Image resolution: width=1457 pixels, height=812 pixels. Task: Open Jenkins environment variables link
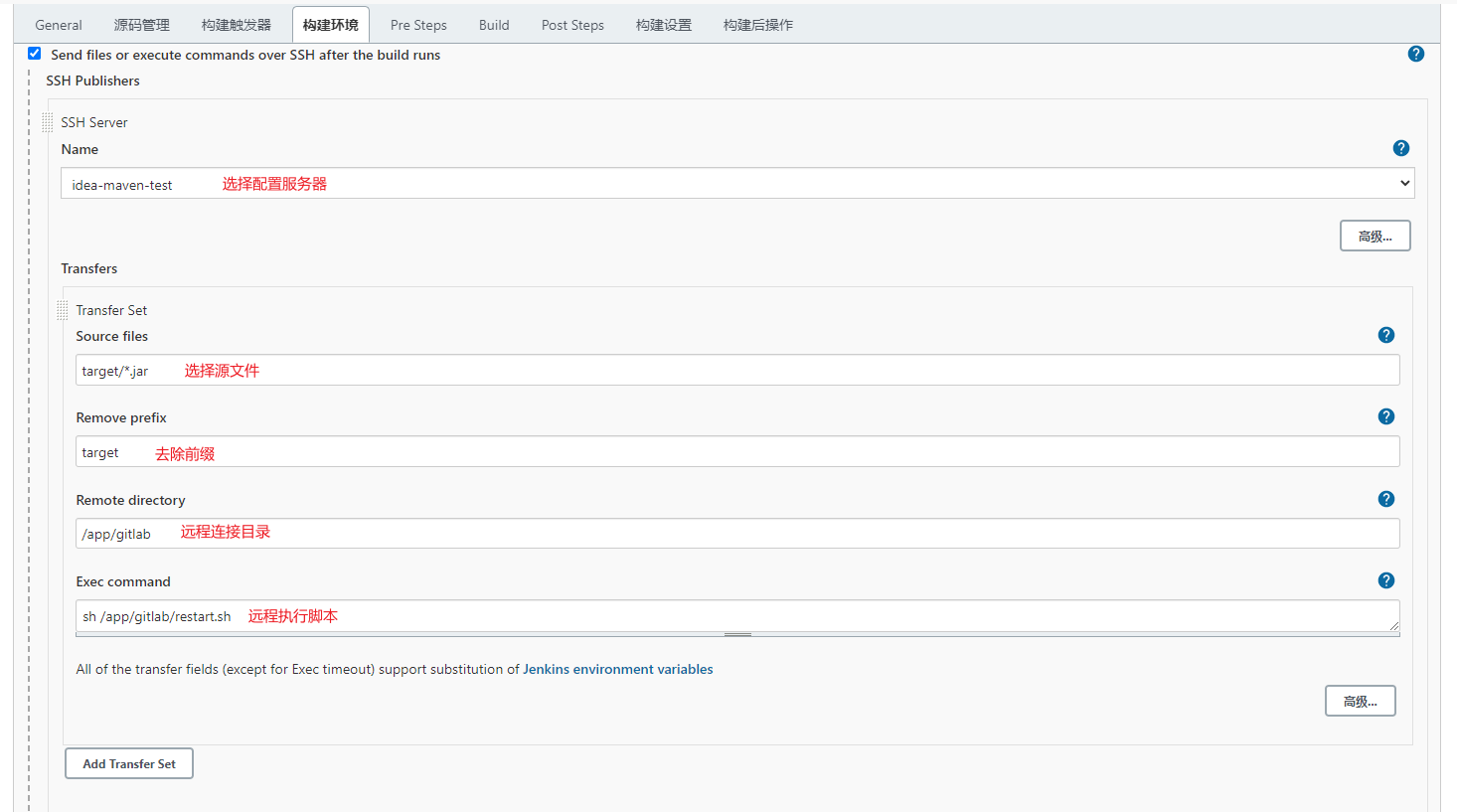pyautogui.click(x=618, y=669)
